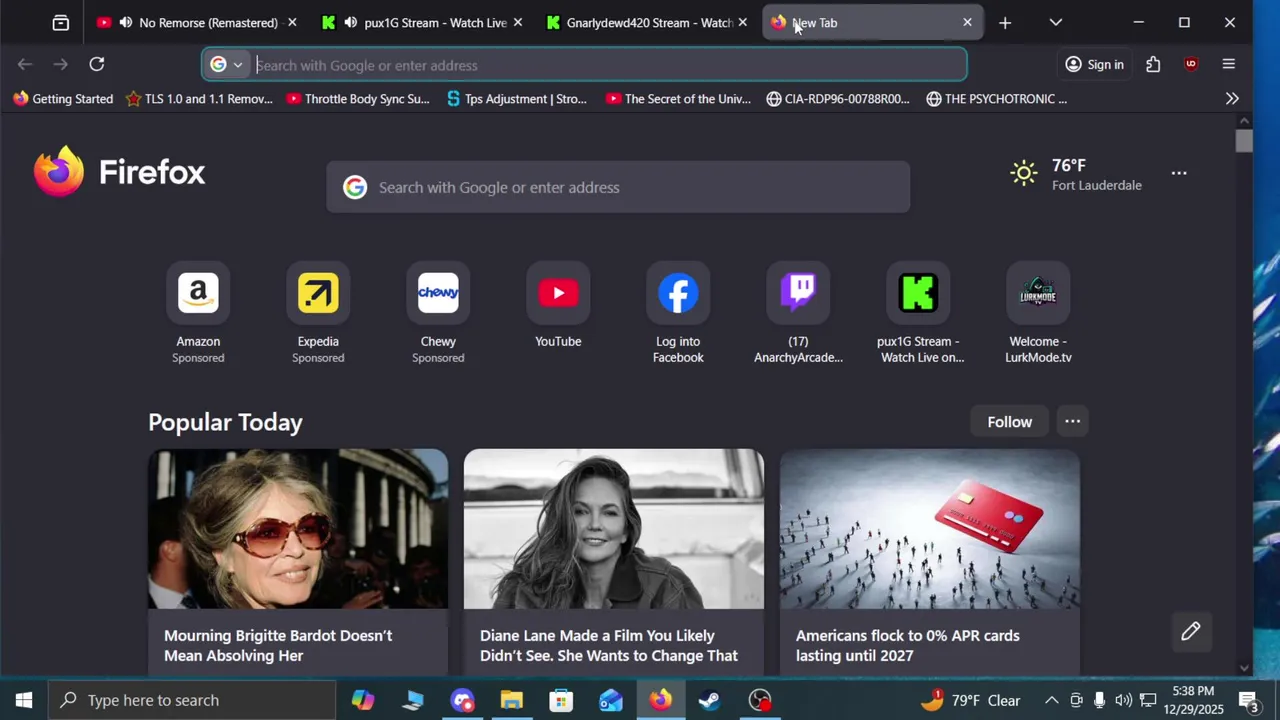
Task: Customize new tab page pencil icon
Action: (x=1190, y=631)
